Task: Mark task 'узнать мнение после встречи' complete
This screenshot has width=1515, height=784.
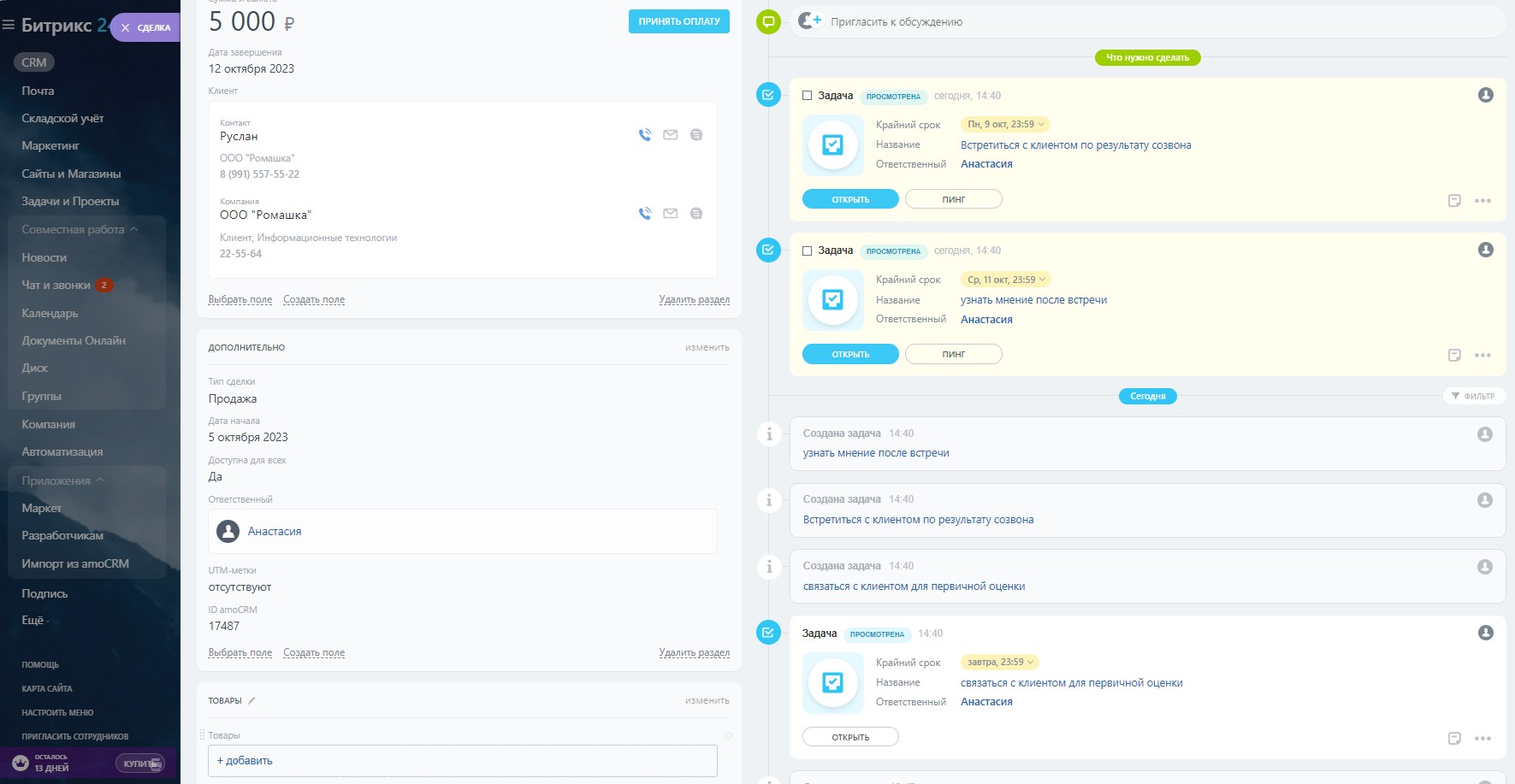Action: click(x=807, y=251)
